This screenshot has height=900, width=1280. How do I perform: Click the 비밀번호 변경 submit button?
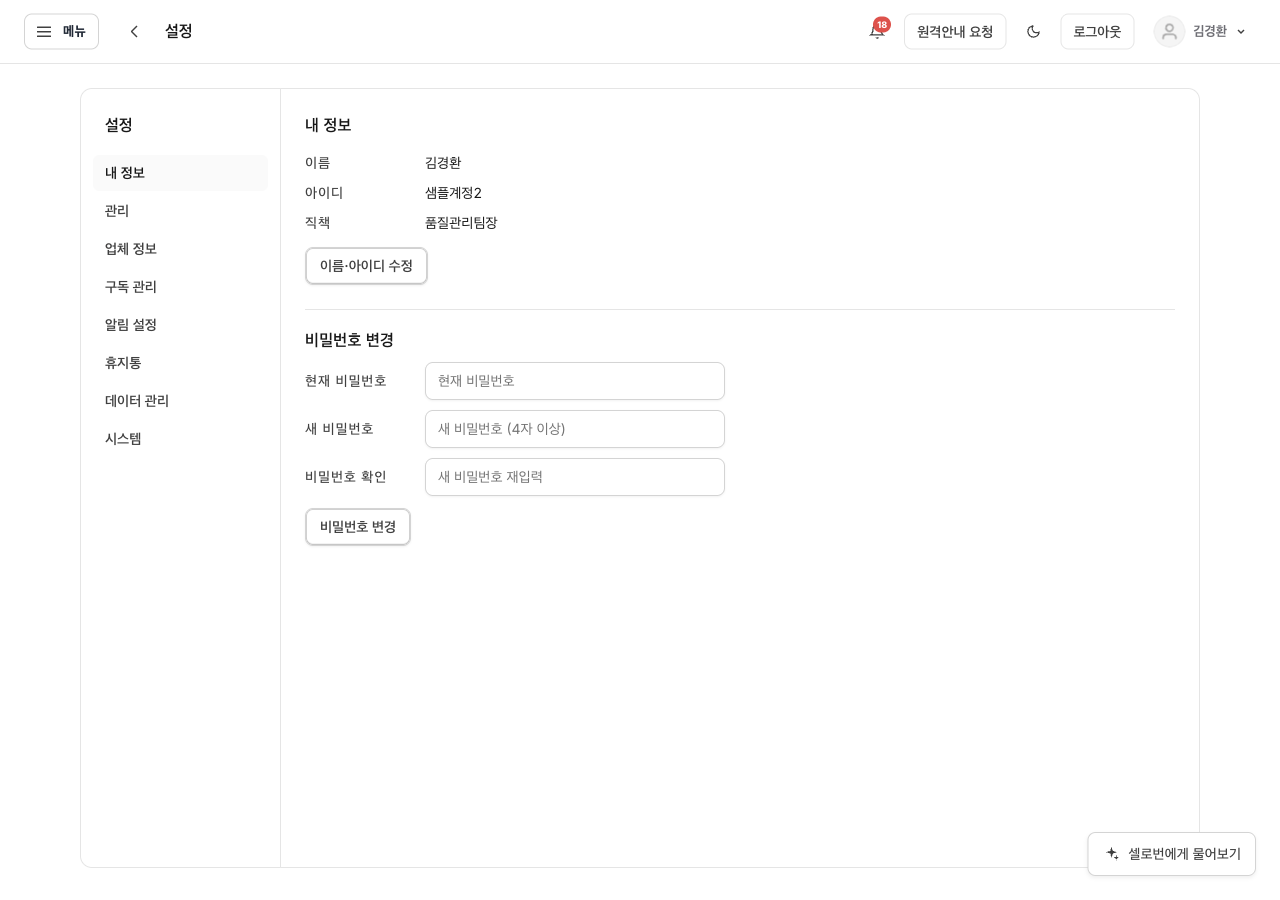358,527
